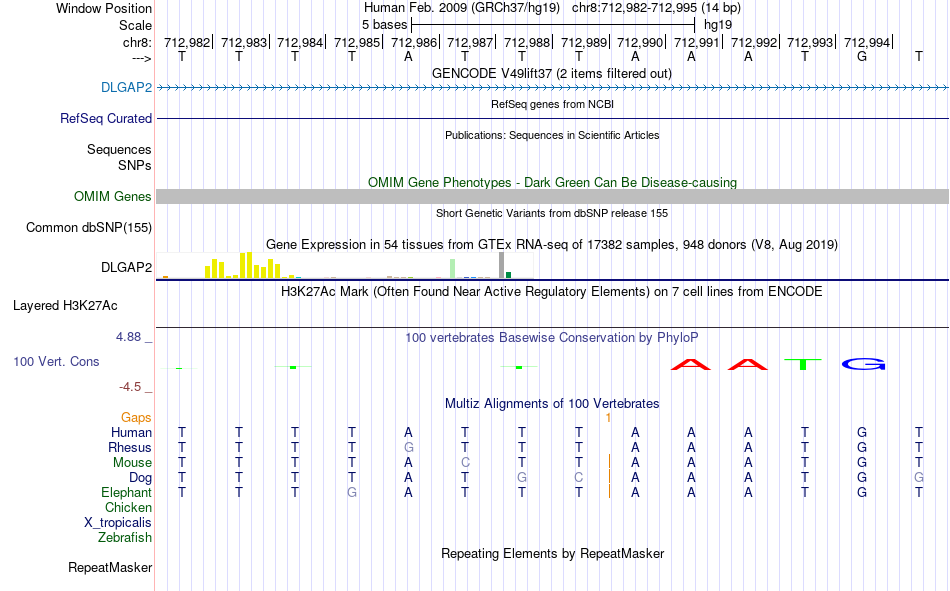Viewport: 950px width, 591px height.
Task: Open H3K27Ac Mark ENCODE track title
Action: tap(552, 292)
